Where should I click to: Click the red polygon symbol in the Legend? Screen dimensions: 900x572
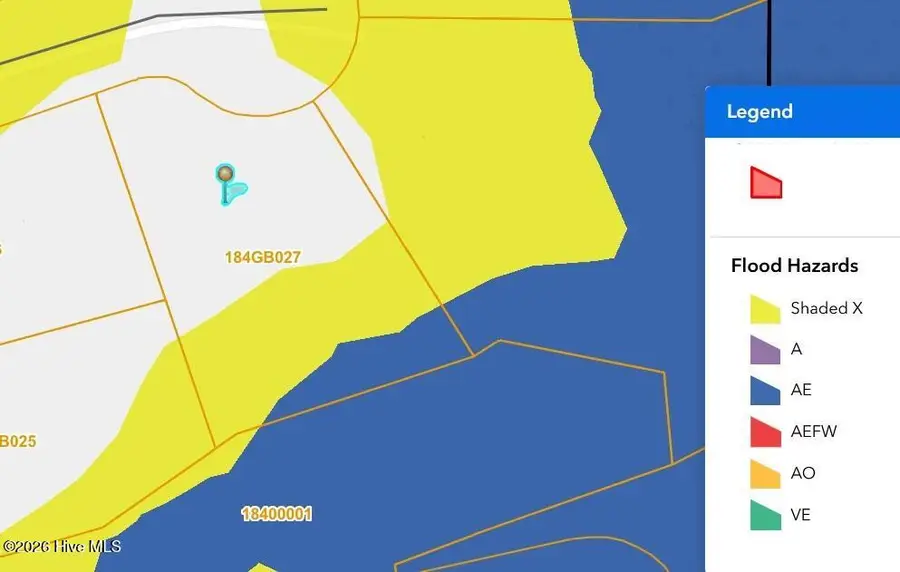click(765, 184)
